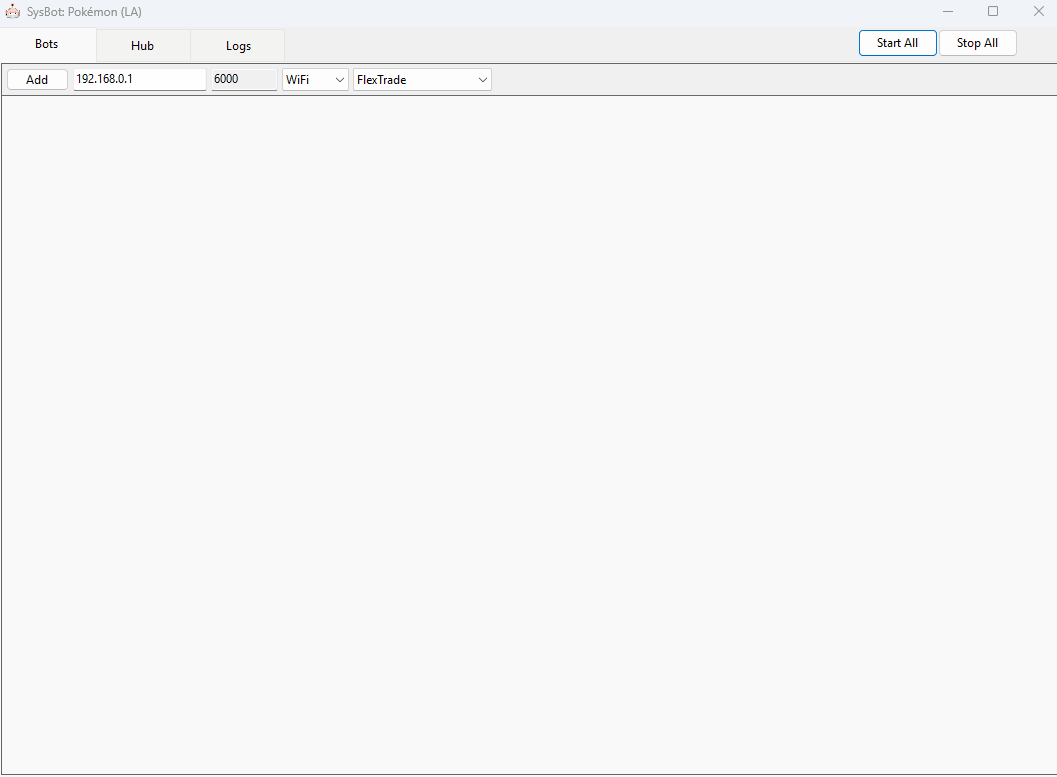The height and width of the screenshot is (777, 1057).
Task: Click the Stop All button
Action: pyautogui.click(x=977, y=43)
